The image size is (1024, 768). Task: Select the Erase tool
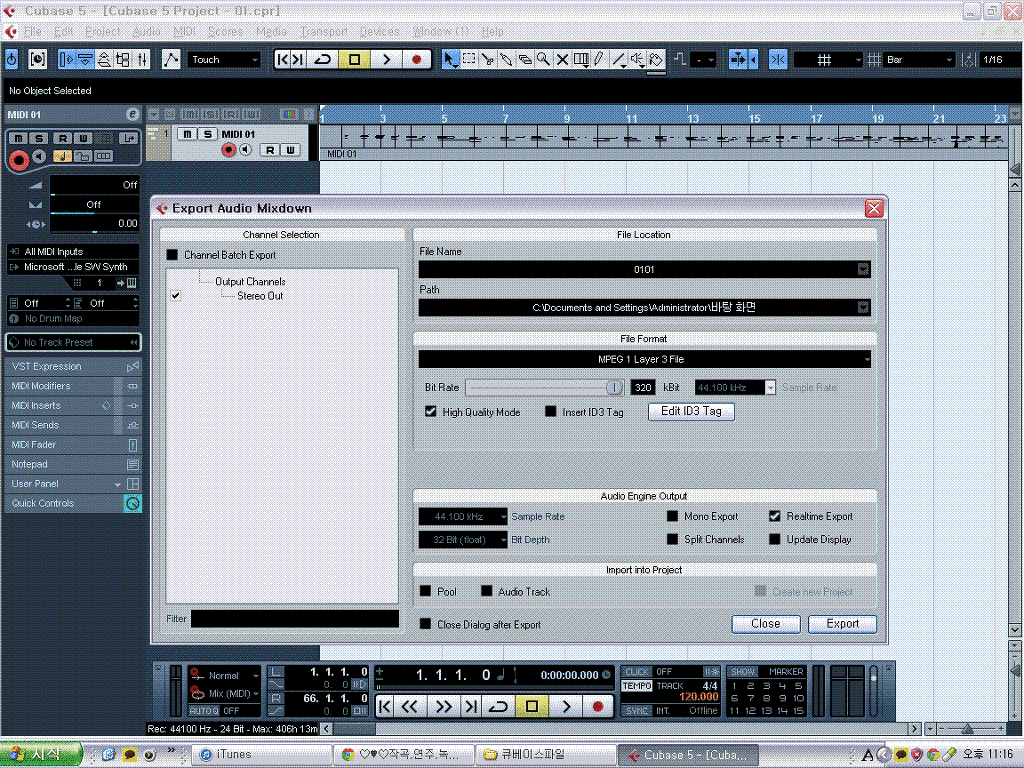524,59
